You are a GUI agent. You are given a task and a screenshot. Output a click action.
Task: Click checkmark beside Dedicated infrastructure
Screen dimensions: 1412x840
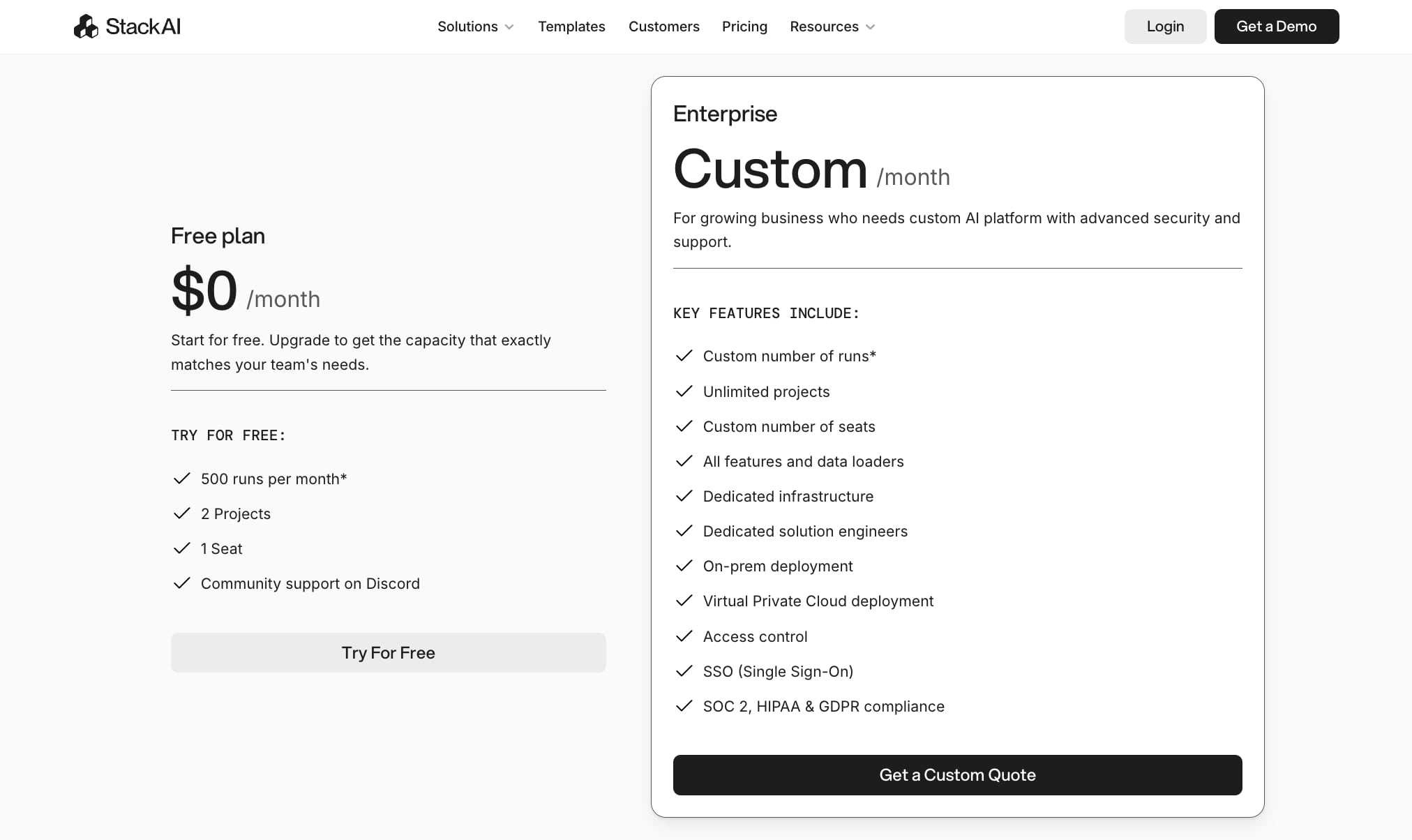point(684,496)
